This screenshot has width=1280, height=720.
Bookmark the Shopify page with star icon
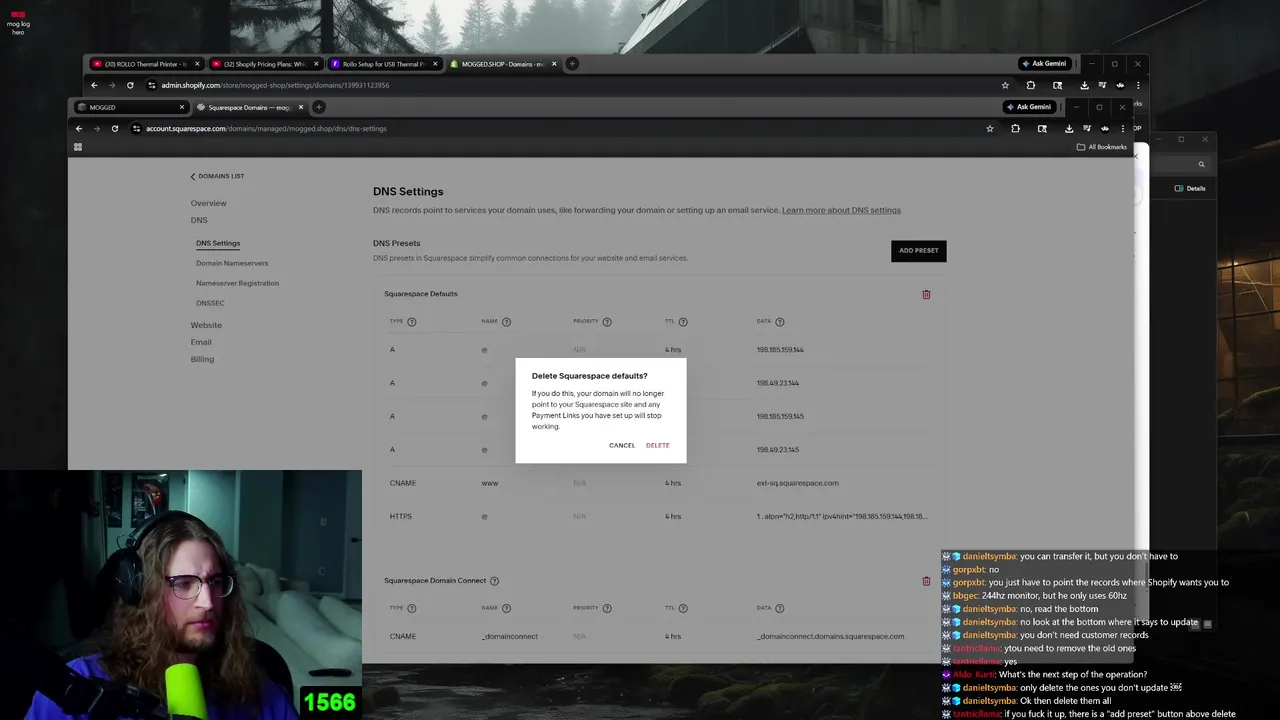[x=1005, y=85]
